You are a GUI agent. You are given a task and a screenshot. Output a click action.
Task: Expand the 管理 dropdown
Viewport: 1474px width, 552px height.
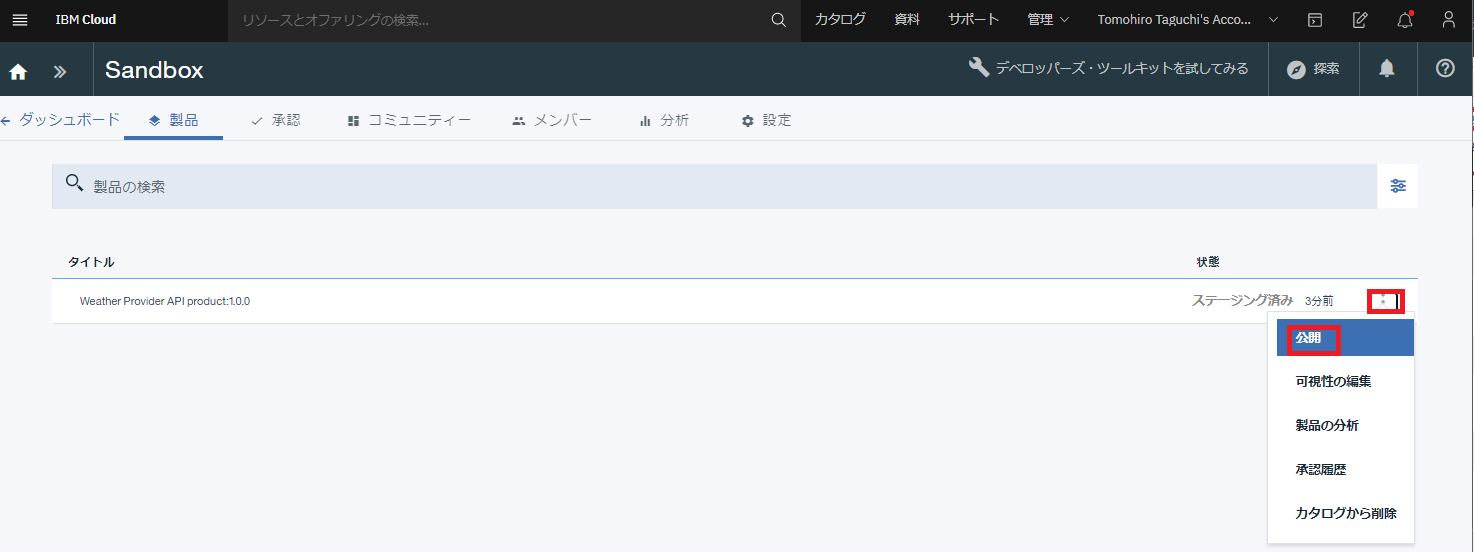1048,20
